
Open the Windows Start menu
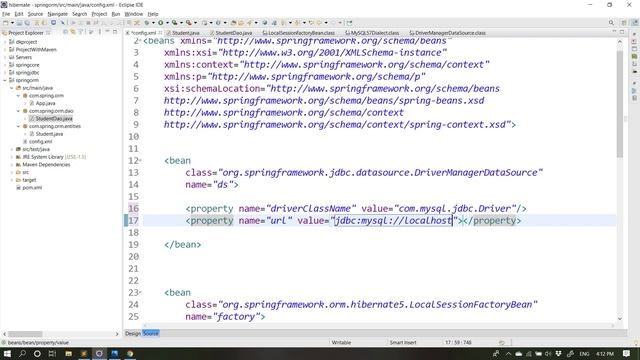point(7,354)
